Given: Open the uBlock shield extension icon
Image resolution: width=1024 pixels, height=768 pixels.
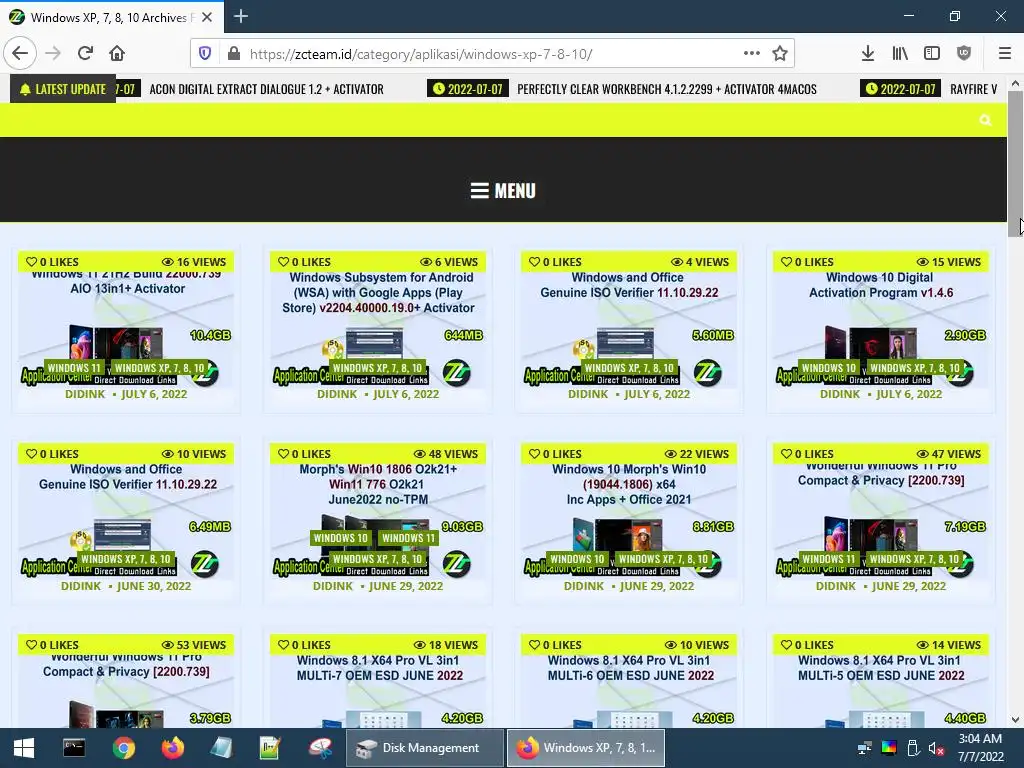Looking at the screenshot, I should 964,54.
